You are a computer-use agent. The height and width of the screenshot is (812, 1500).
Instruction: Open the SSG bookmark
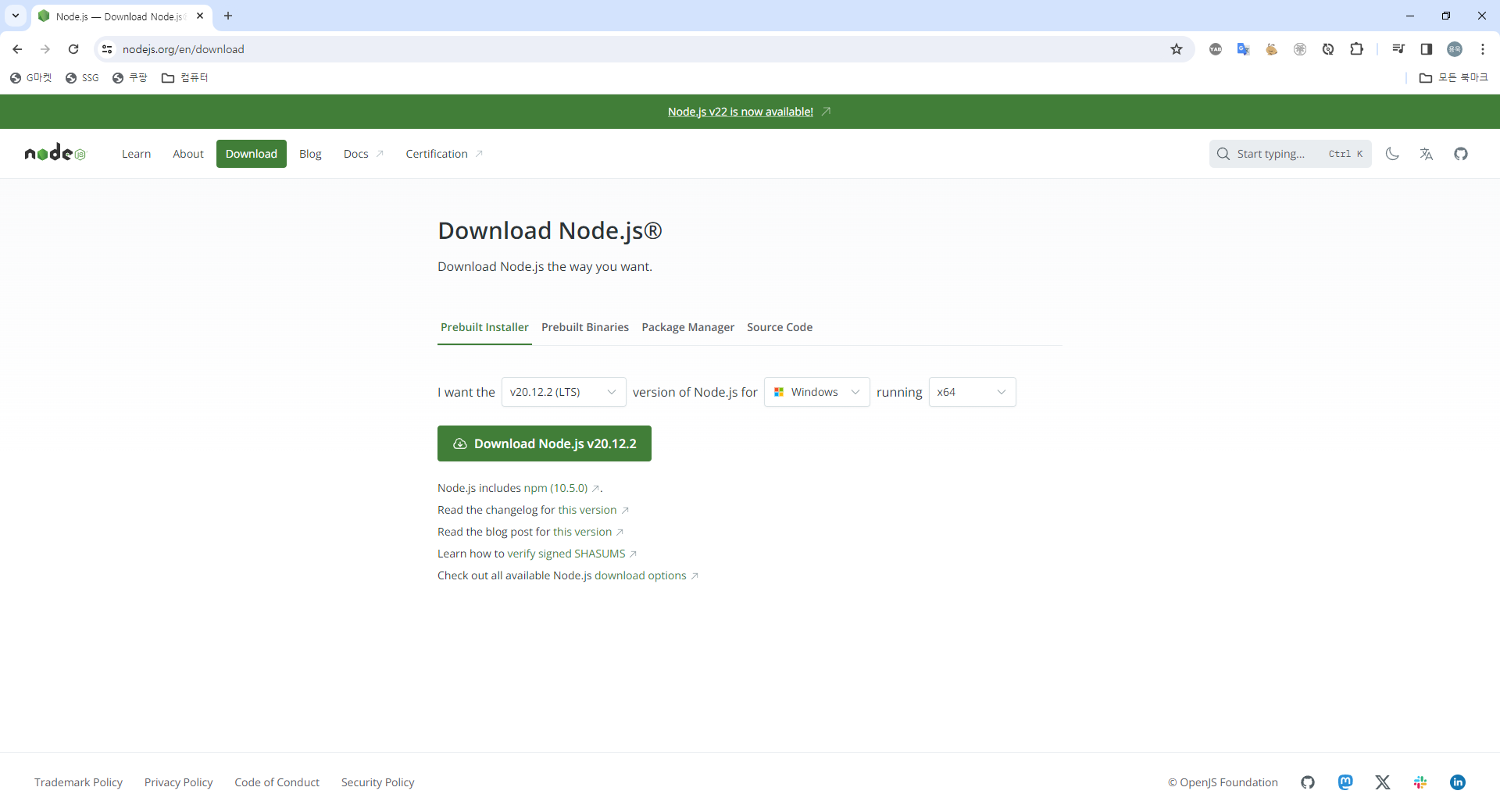(83, 77)
